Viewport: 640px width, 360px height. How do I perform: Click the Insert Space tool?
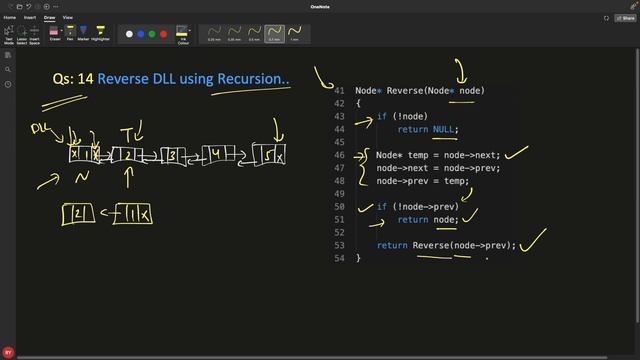click(x=34, y=35)
